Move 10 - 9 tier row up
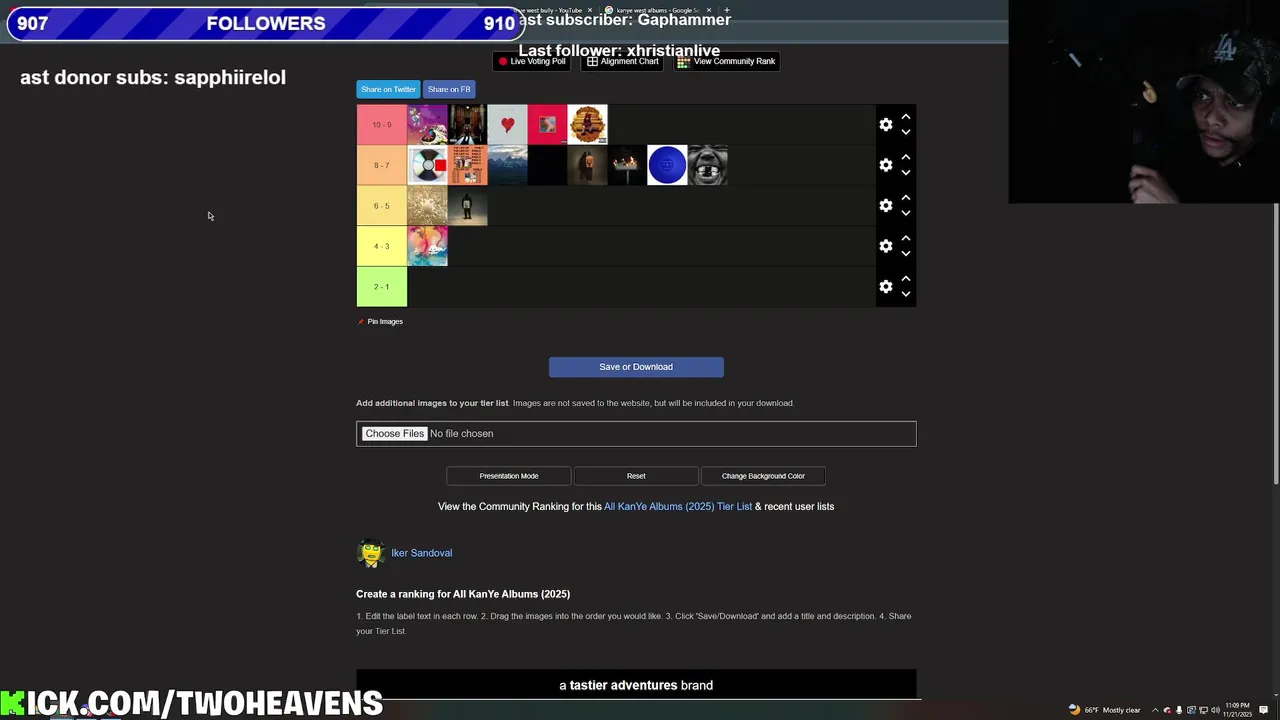Viewport: 1280px width, 720px height. pyautogui.click(x=906, y=117)
